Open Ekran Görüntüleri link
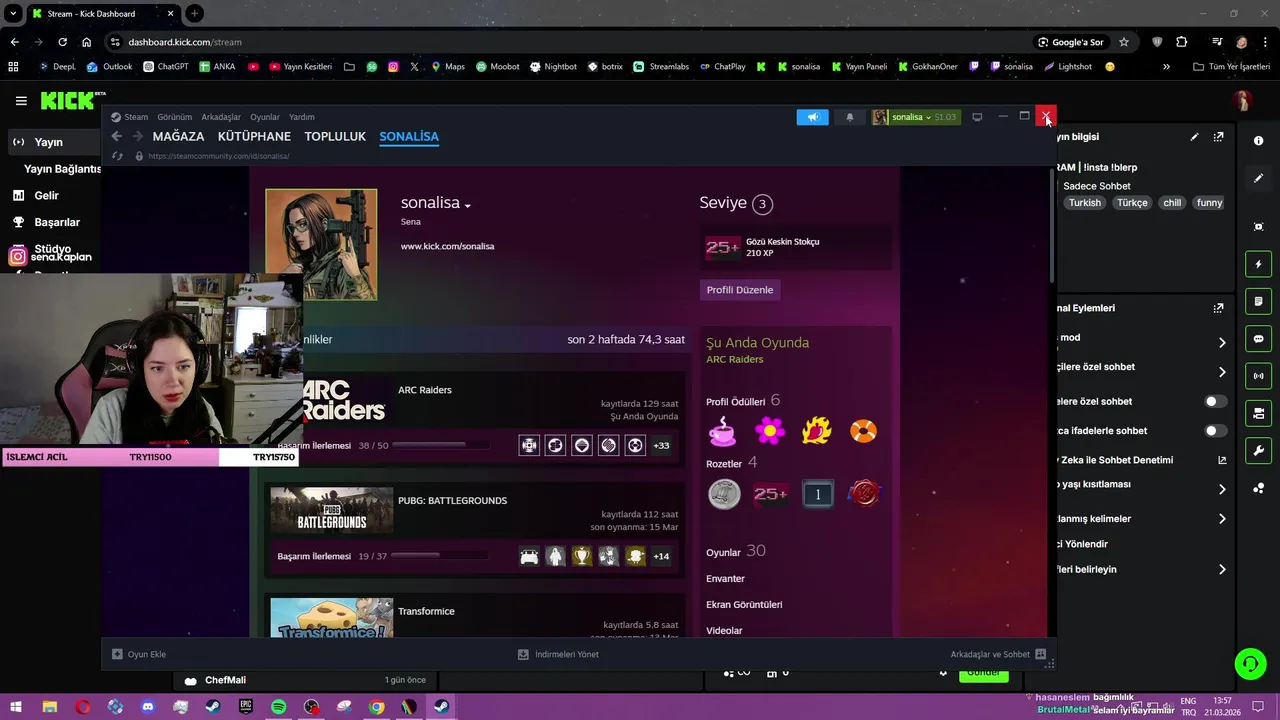This screenshot has width=1280, height=720. click(744, 604)
